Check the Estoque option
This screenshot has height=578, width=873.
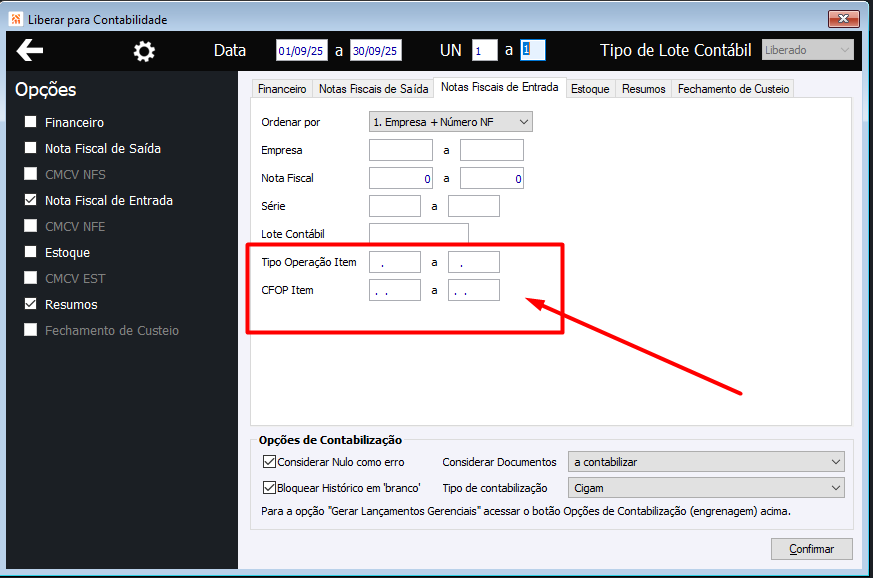tap(31, 252)
